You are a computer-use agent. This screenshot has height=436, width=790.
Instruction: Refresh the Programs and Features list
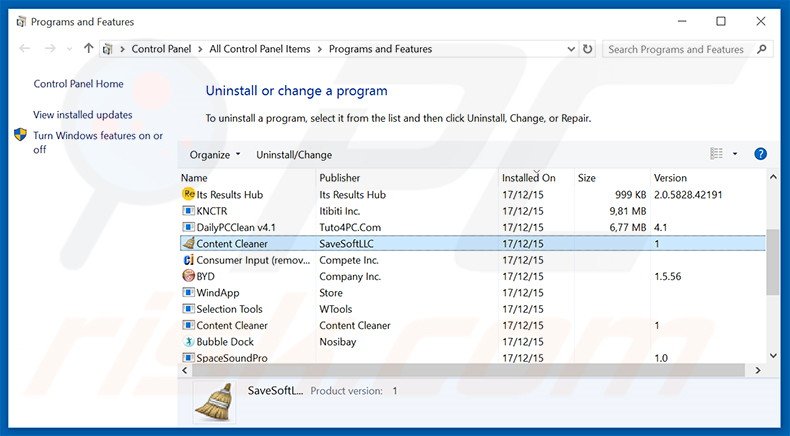pos(587,49)
